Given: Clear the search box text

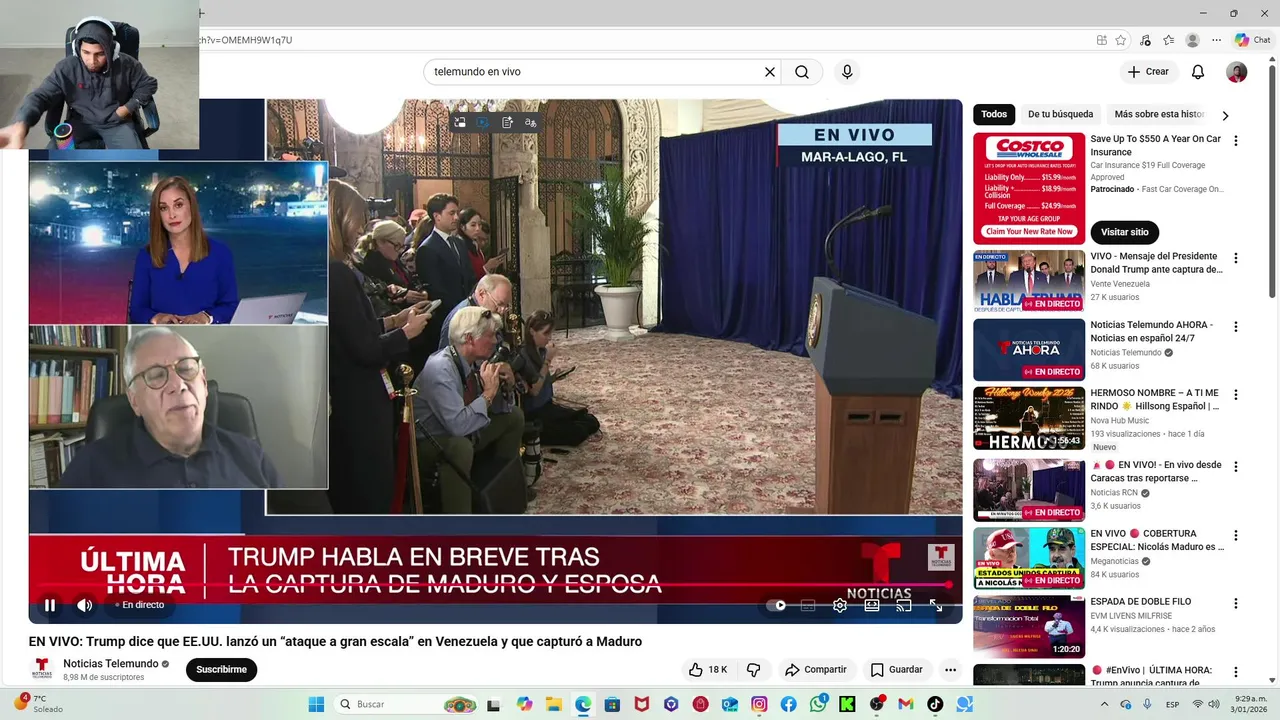Looking at the screenshot, I should click(x=770, y=72).
